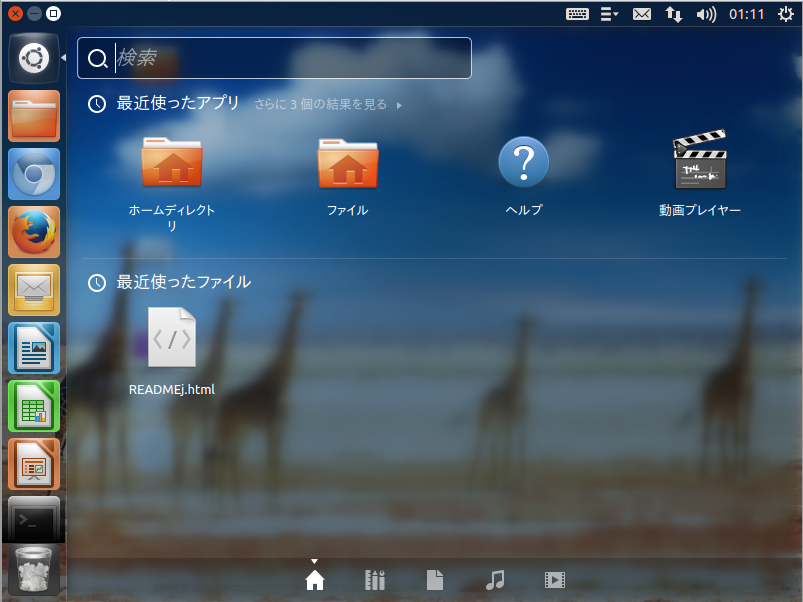
Task: Launch LibreOffice Calc from launcher
Action: tap(34, 406)
